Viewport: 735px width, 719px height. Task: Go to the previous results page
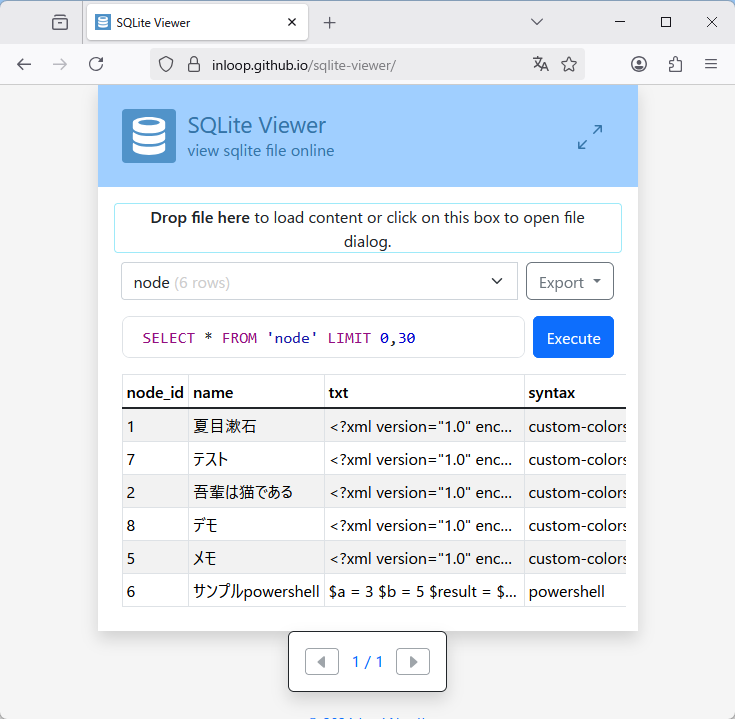322,661
